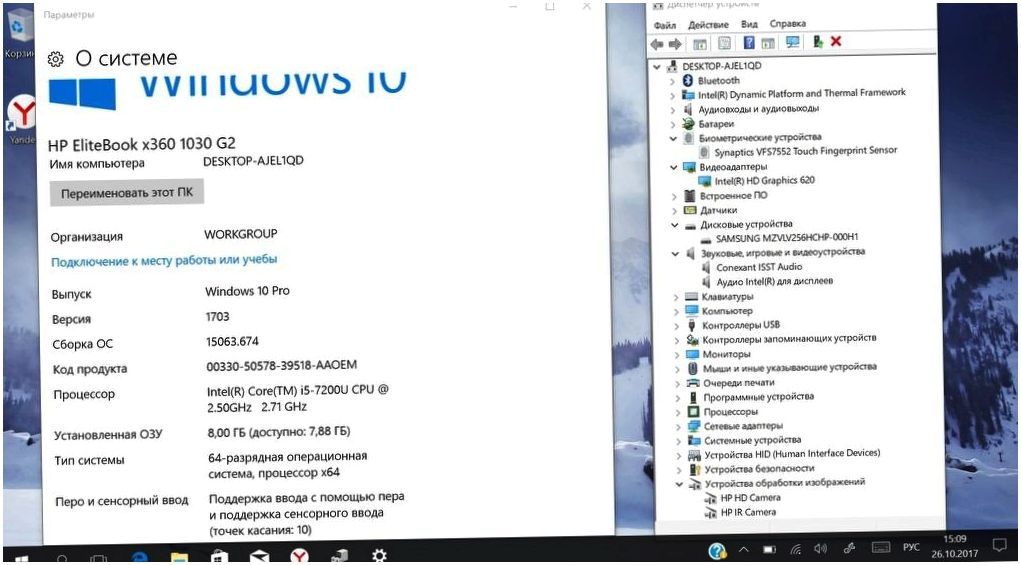1021x565 pixels.
Task: Collapse Устройства обработки изображений node
Action: [679, 484]
